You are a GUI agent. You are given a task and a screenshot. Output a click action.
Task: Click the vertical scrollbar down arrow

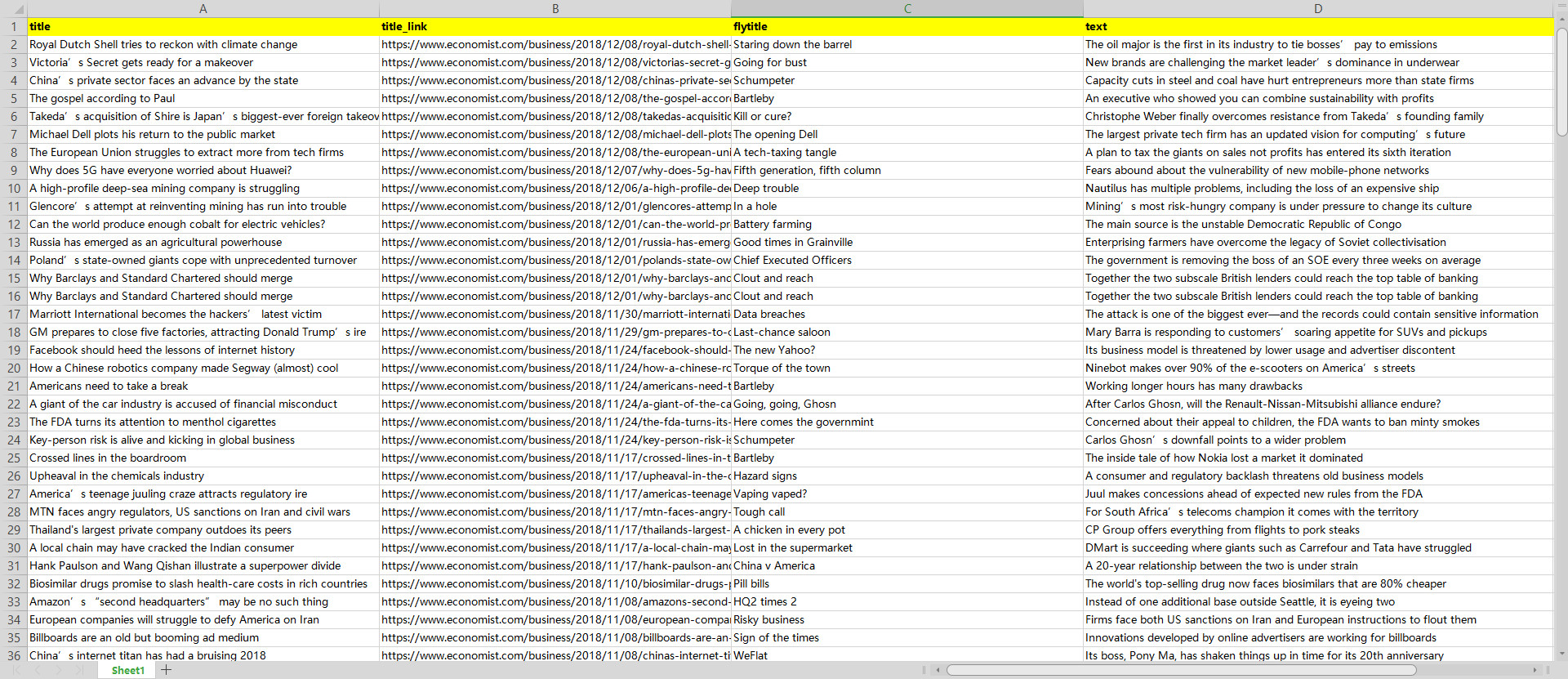(1561, 654)
